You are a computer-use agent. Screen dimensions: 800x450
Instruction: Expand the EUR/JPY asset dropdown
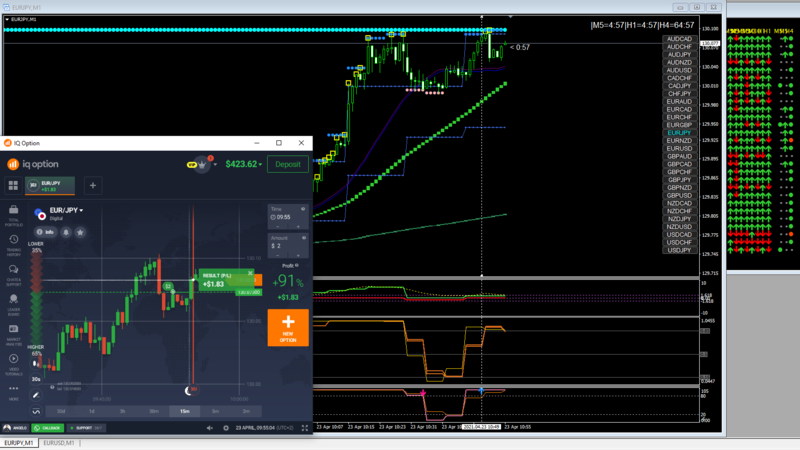[x=81, y=210]
